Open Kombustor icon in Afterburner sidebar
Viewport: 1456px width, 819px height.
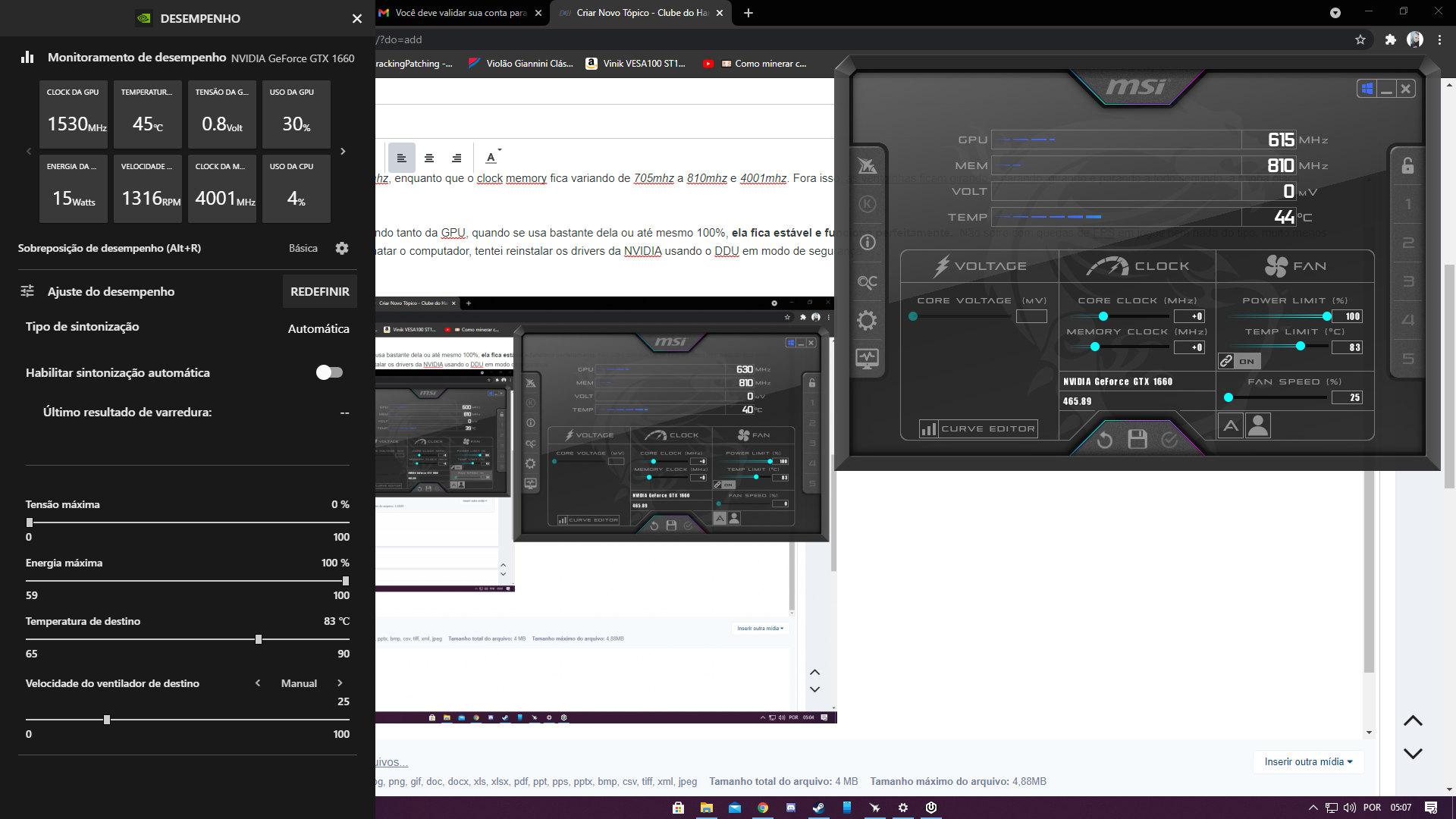[868, 204]
